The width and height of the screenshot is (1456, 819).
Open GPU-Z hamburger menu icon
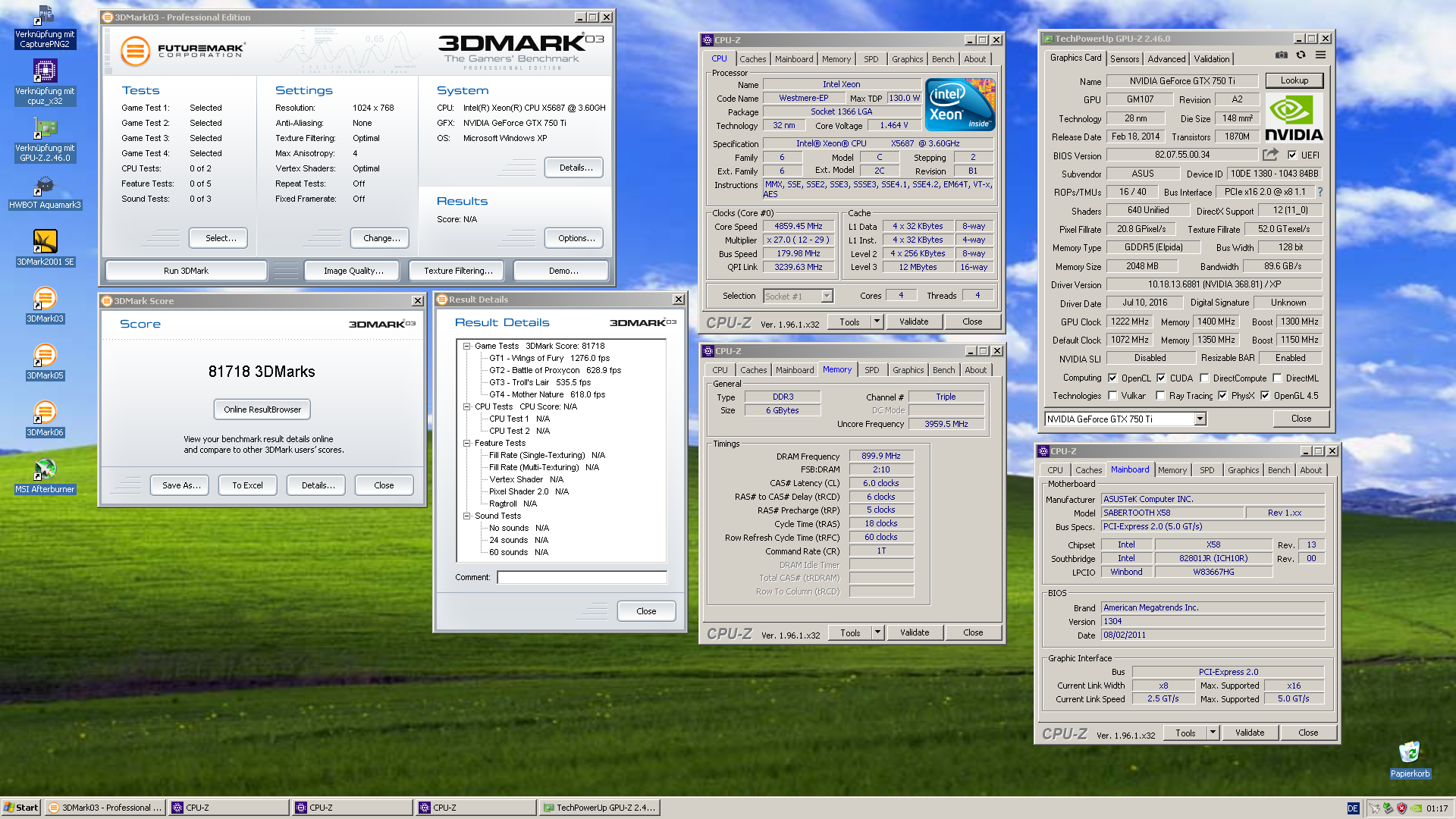[1320, 55]
